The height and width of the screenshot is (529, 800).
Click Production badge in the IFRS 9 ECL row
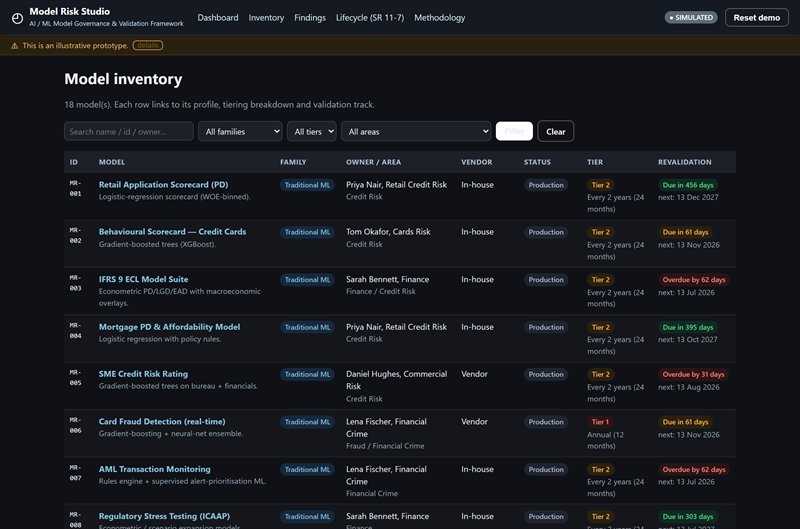coord(546,280)
